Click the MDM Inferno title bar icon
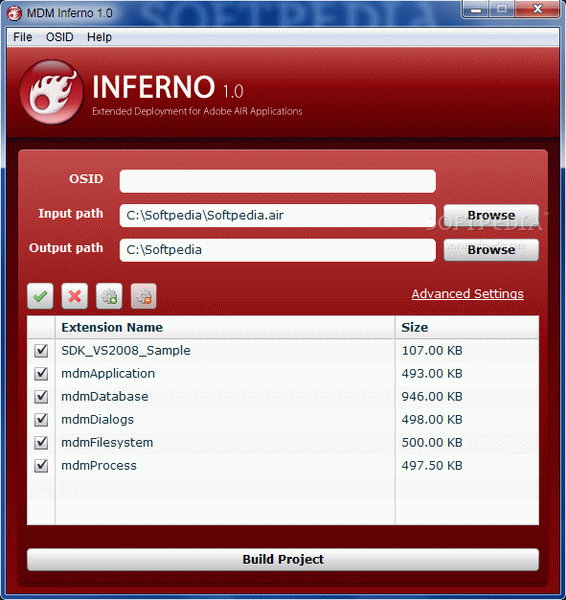 pyautogui.click(x=14, y=13)
